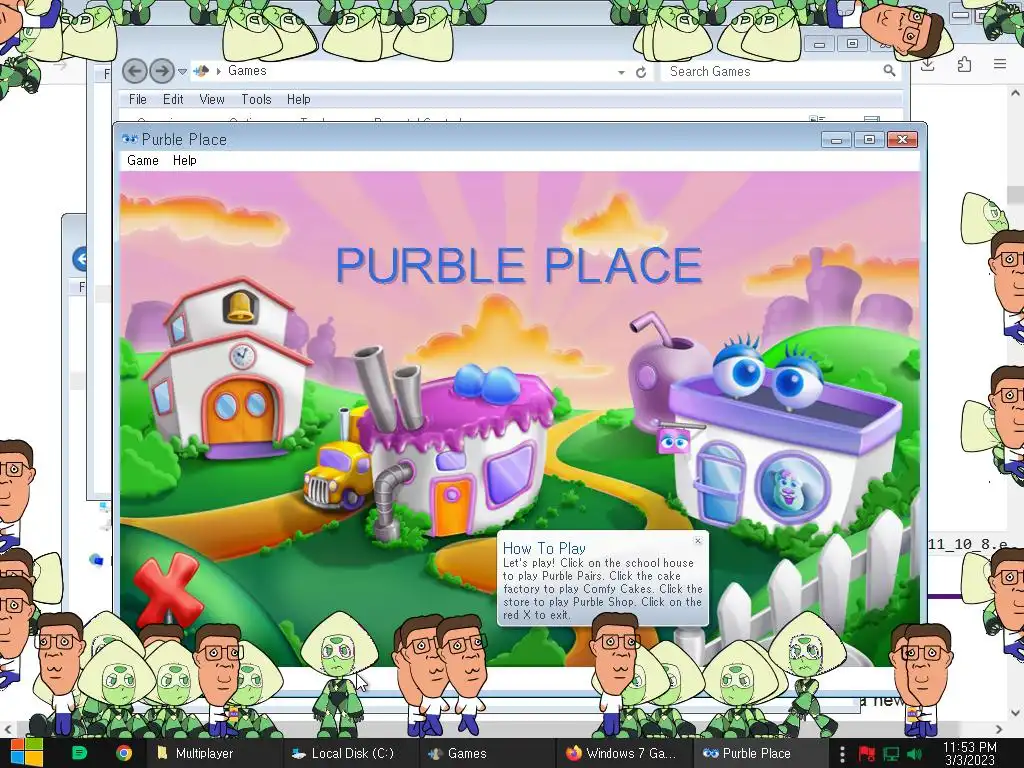This screenshot has height=768, width=1024.
Task: Switch to Windows 7 Games Firefox taskbar button
Action: coord(624,753)
